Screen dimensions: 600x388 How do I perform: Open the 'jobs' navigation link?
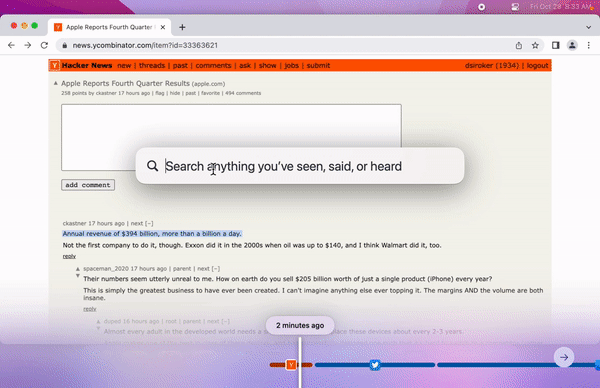pyautogui.click(x=291, y=65)
